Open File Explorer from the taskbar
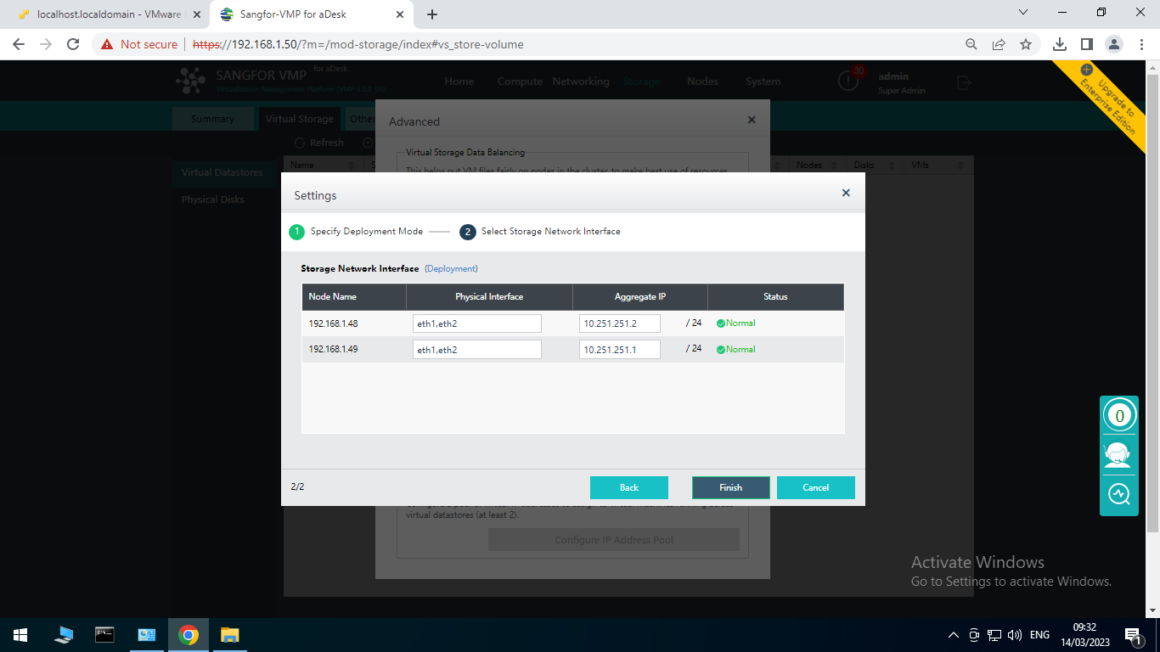Image resolution: width=1160 pixels, height=652 pixels. coord(230,635)
